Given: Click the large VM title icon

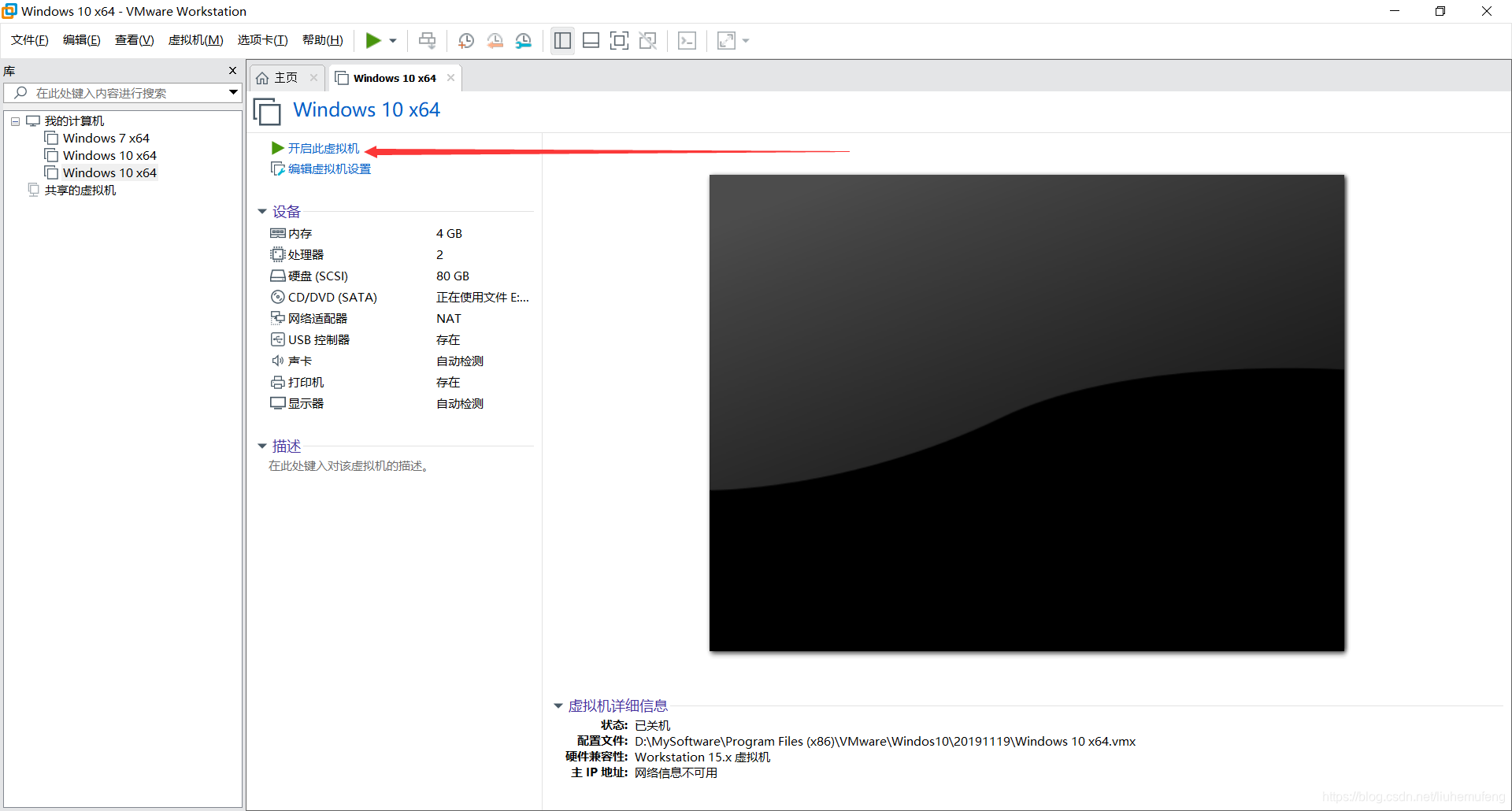Looking at the screenshot, I should [267, 111].
